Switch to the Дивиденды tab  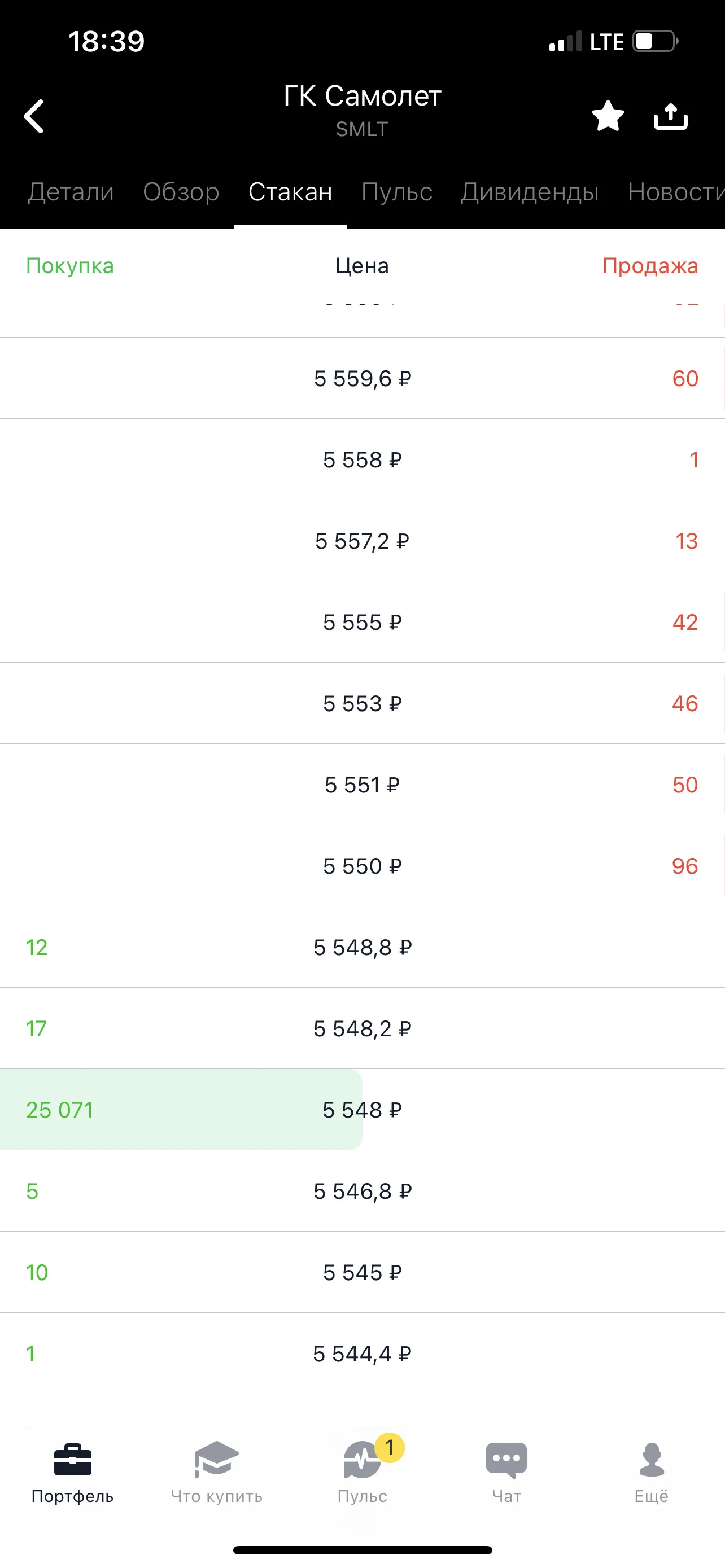click(530, 192)
